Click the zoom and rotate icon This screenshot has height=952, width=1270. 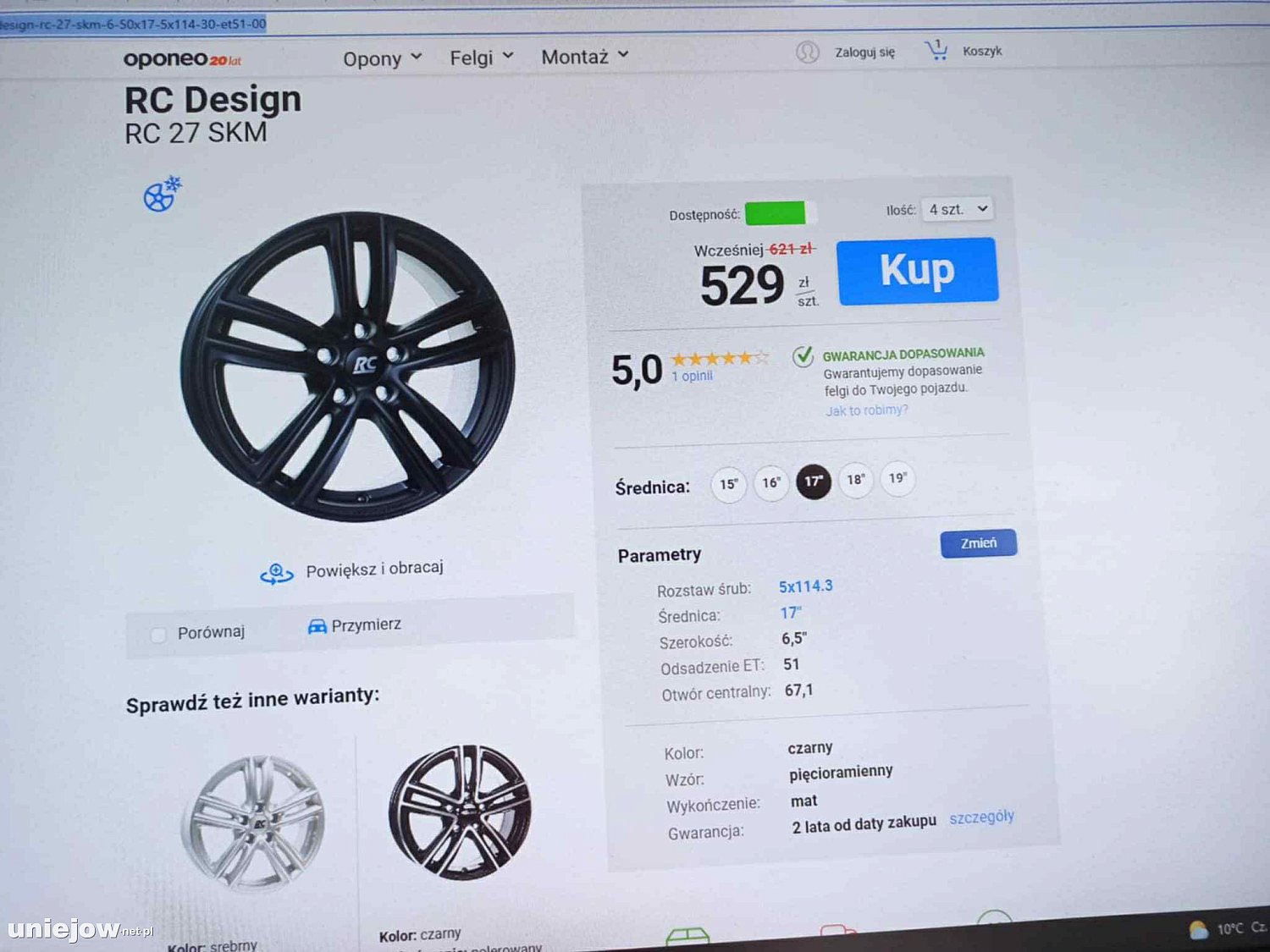(x=276, y=574)
